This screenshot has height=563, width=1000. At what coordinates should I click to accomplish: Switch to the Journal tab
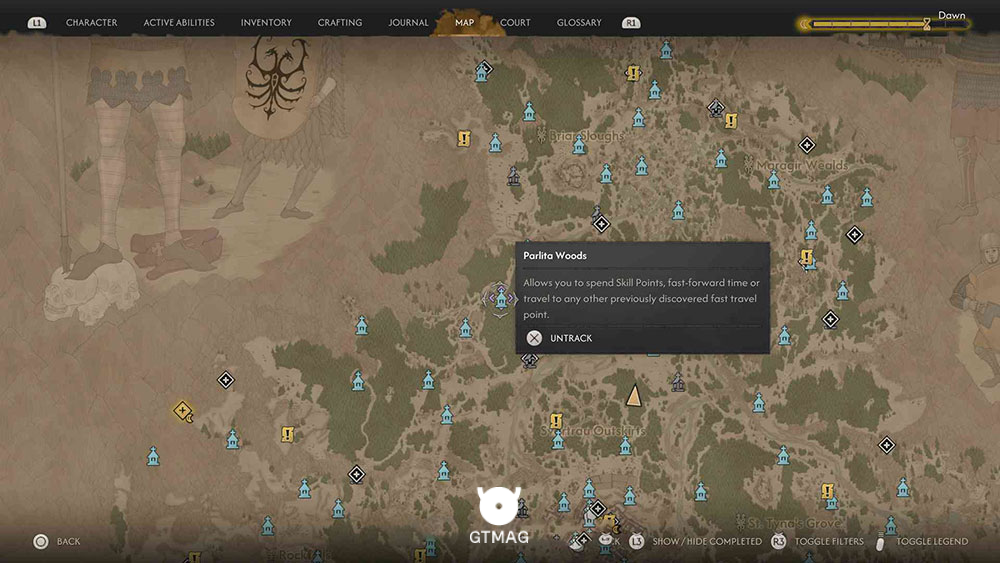click(x=408, y=23)
